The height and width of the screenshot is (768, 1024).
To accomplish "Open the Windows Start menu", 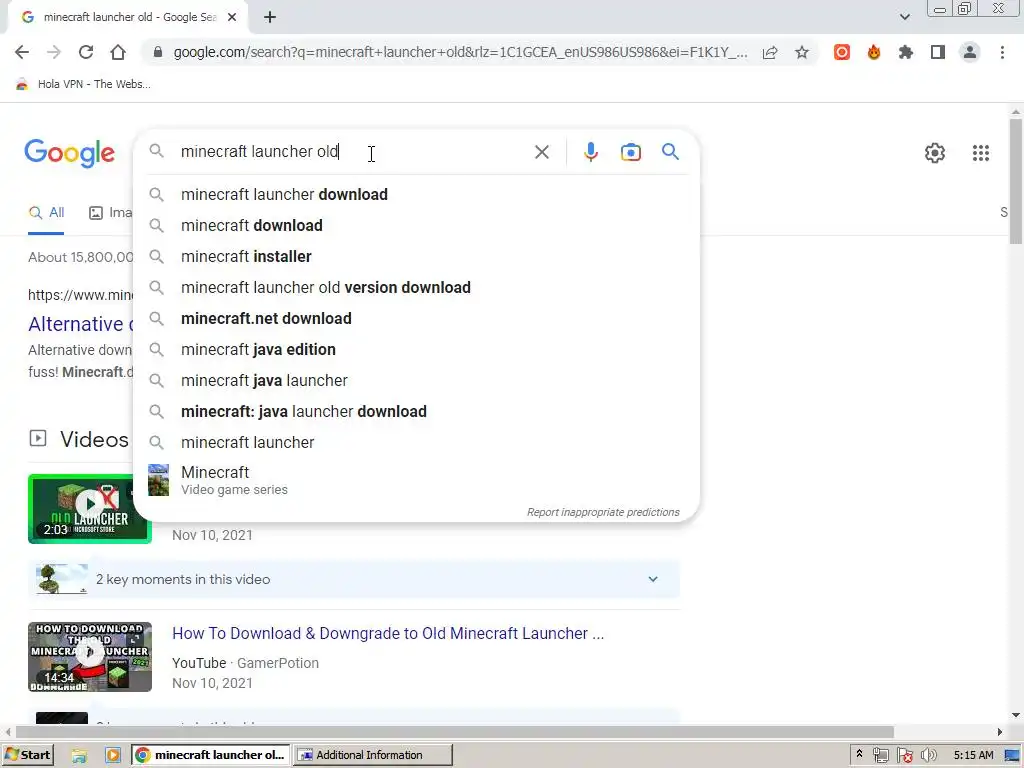I will (x=27, y=755).
